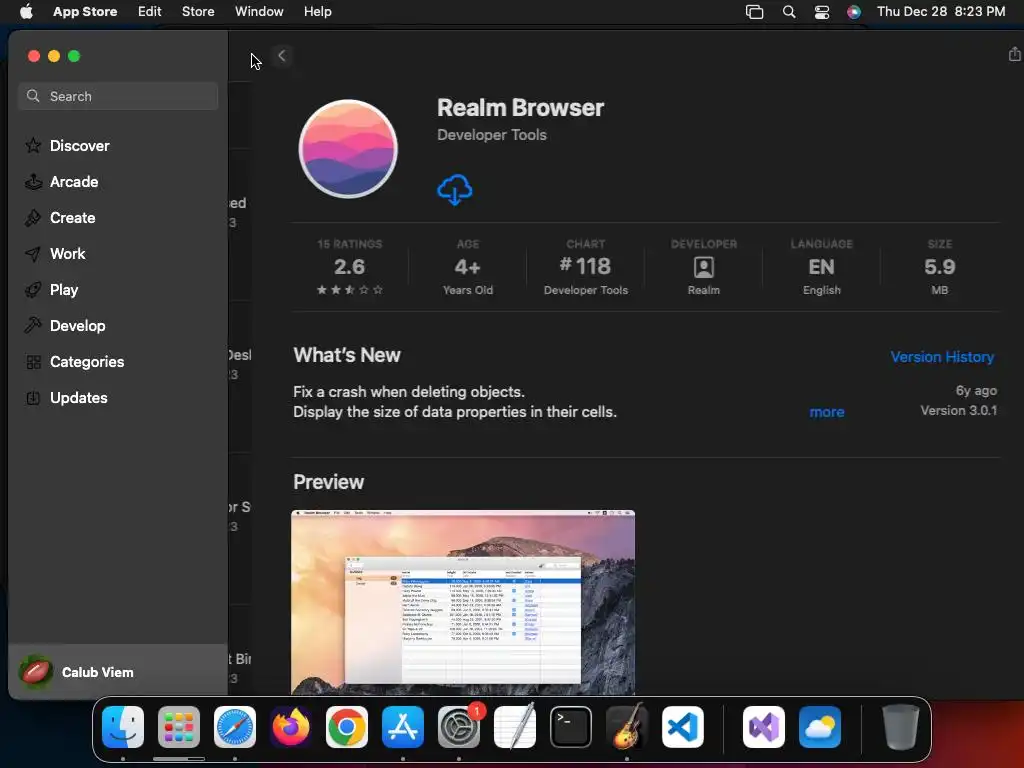Image resolution: width=1024 pixels, height=768 pixels.
Task: Open the Window menu
Action: tap(259, 12)
